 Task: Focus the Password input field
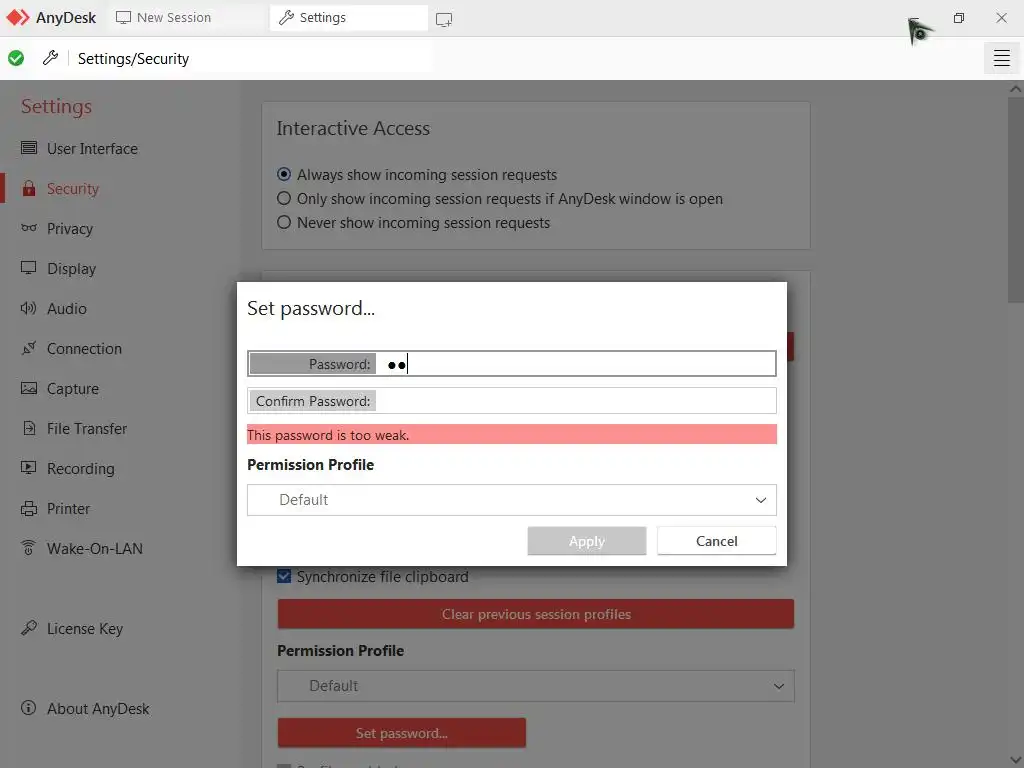(x=511, y=364)
